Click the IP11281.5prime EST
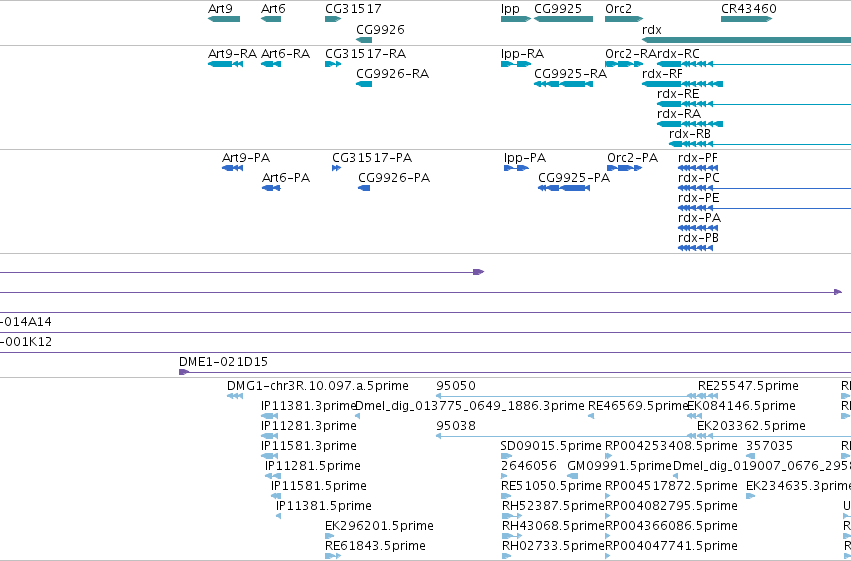 [273, 476]
